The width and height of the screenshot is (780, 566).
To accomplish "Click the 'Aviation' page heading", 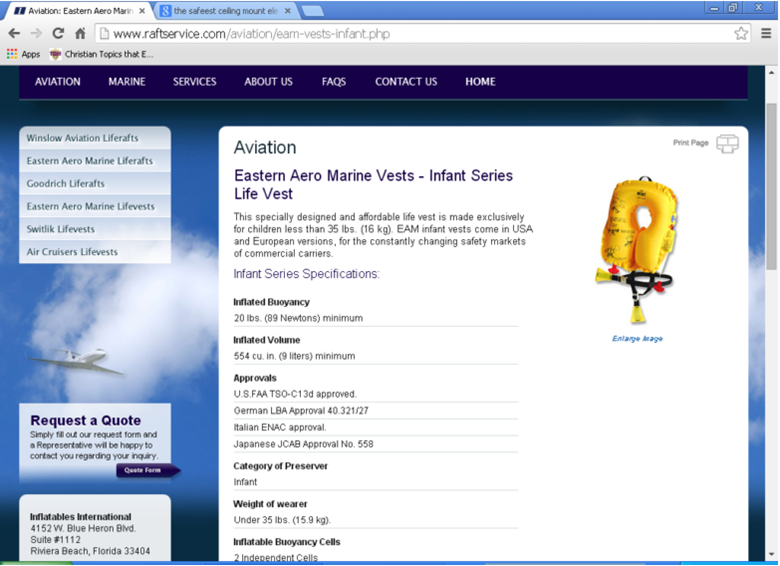I will coord(265,148).
